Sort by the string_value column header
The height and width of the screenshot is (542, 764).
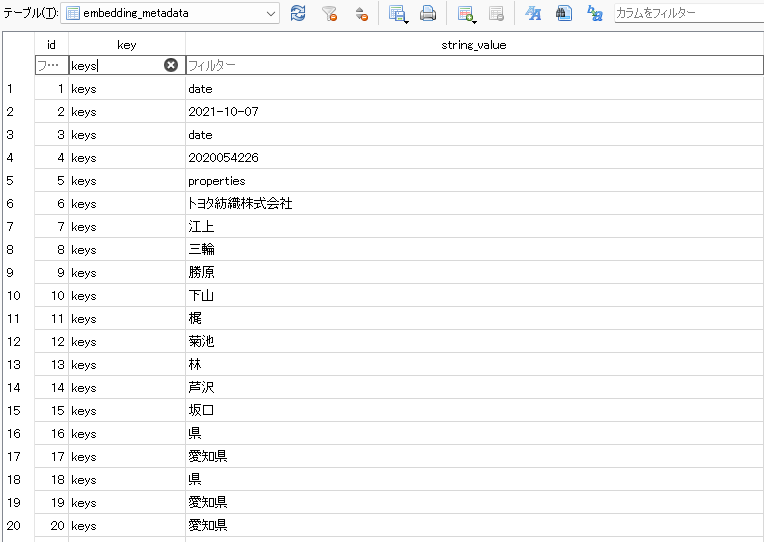pos(474,45)
